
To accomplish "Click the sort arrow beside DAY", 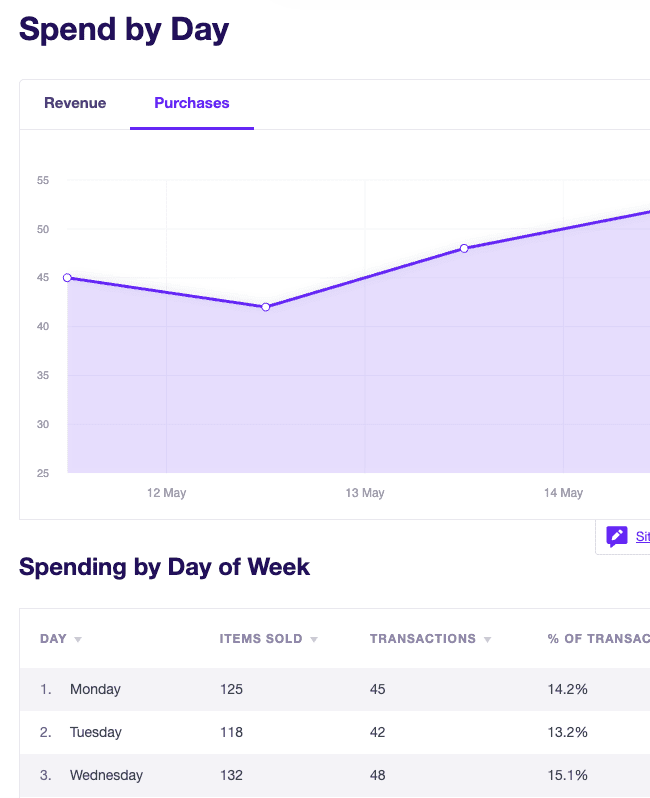I will point(78,640).
